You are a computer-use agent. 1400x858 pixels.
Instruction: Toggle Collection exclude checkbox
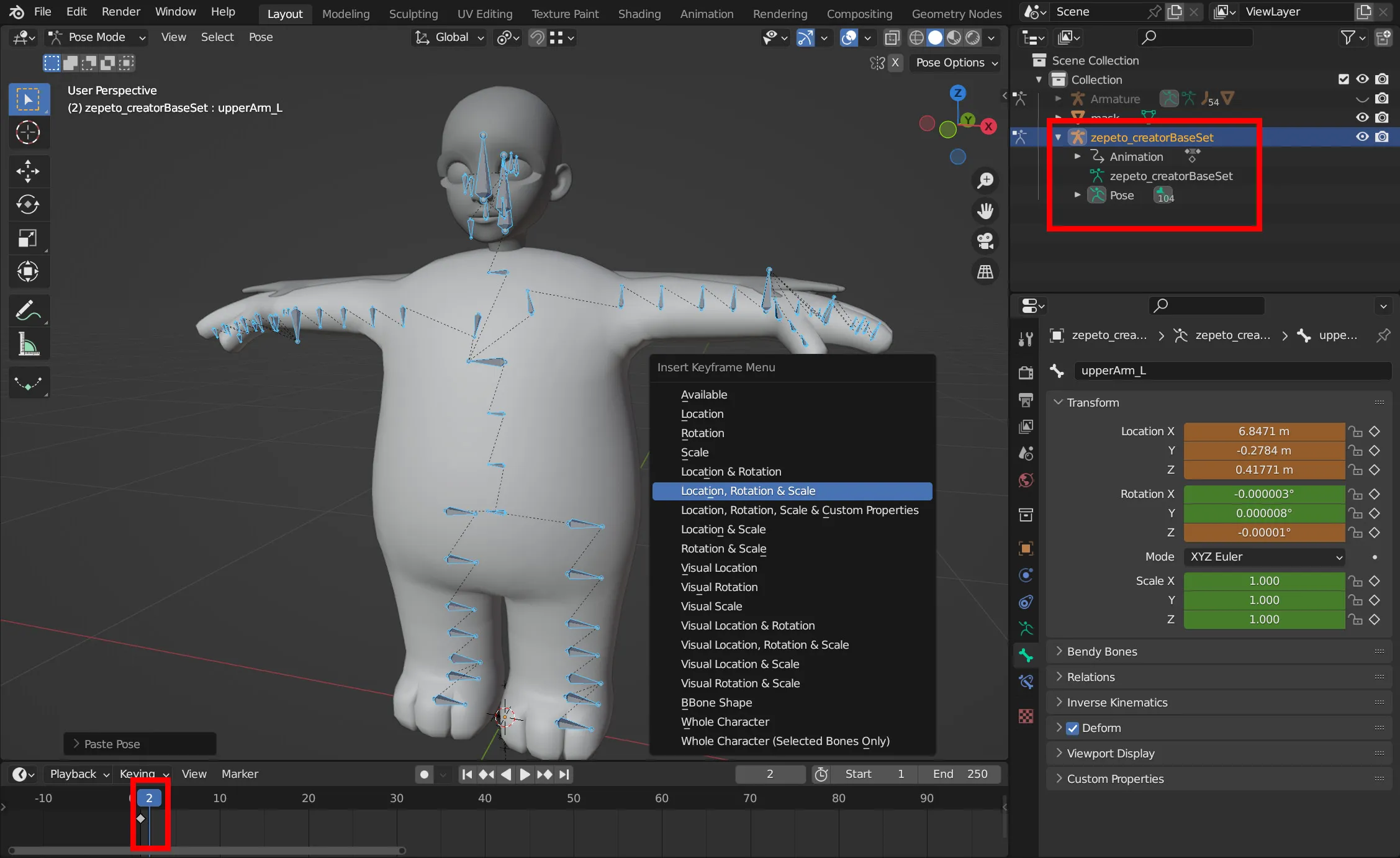[x=1344, y=79]
